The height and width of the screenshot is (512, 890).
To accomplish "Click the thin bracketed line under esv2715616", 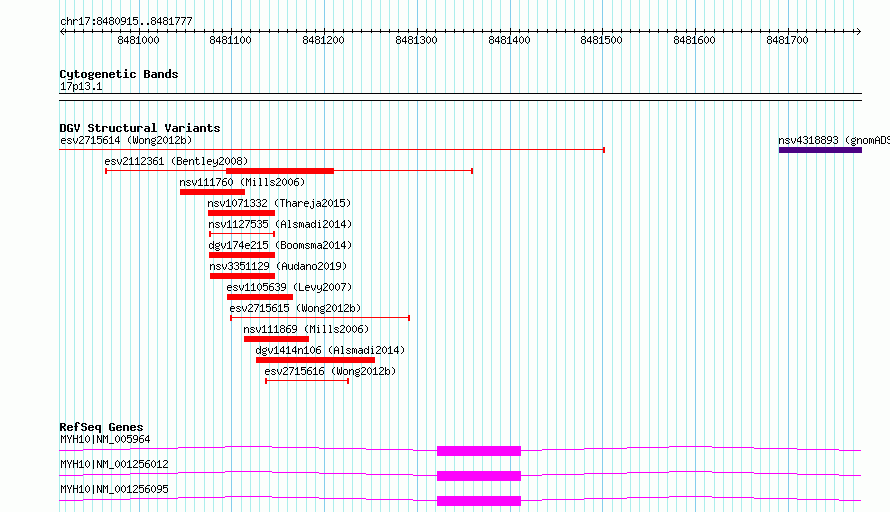I will point(307,381).
